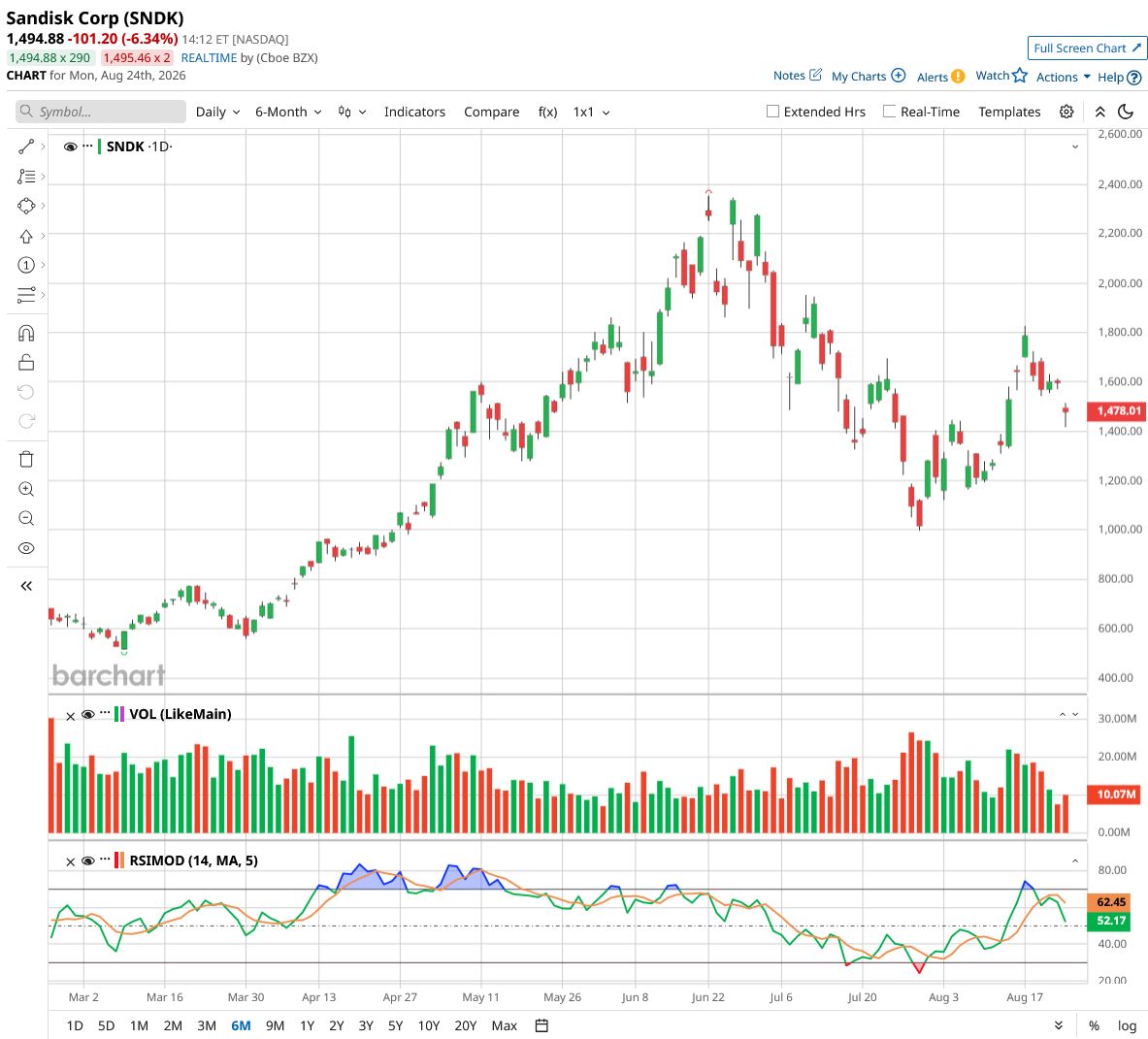
Task: Move the RSIMOD pane up
Action: tap(1075, 860)
